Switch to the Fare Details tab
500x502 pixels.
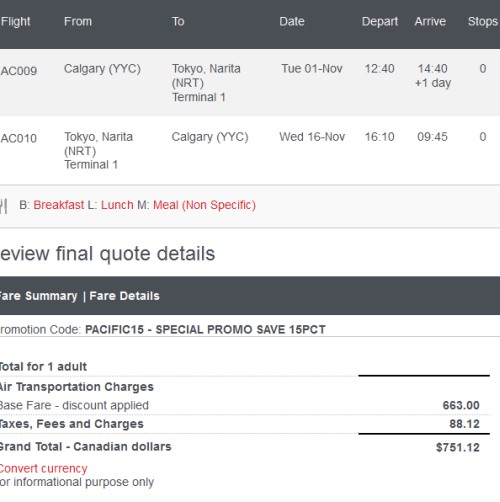(124, 296)
